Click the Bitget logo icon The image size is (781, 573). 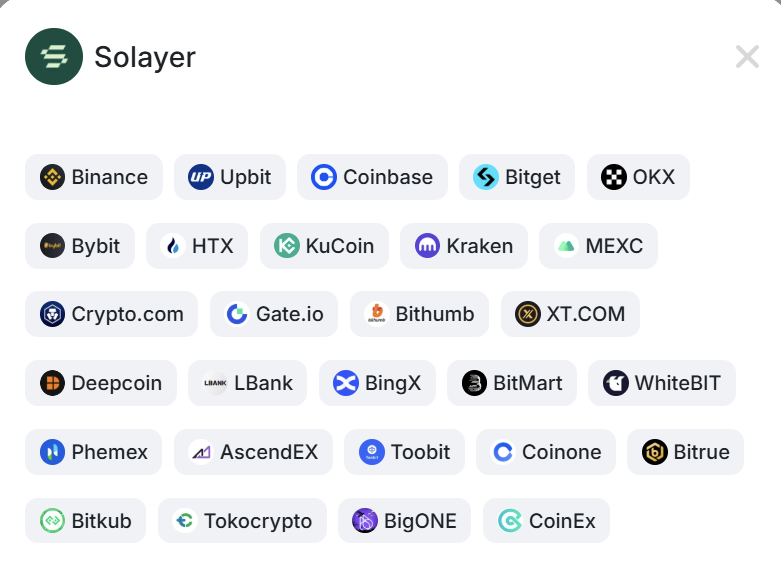(486, 177)
